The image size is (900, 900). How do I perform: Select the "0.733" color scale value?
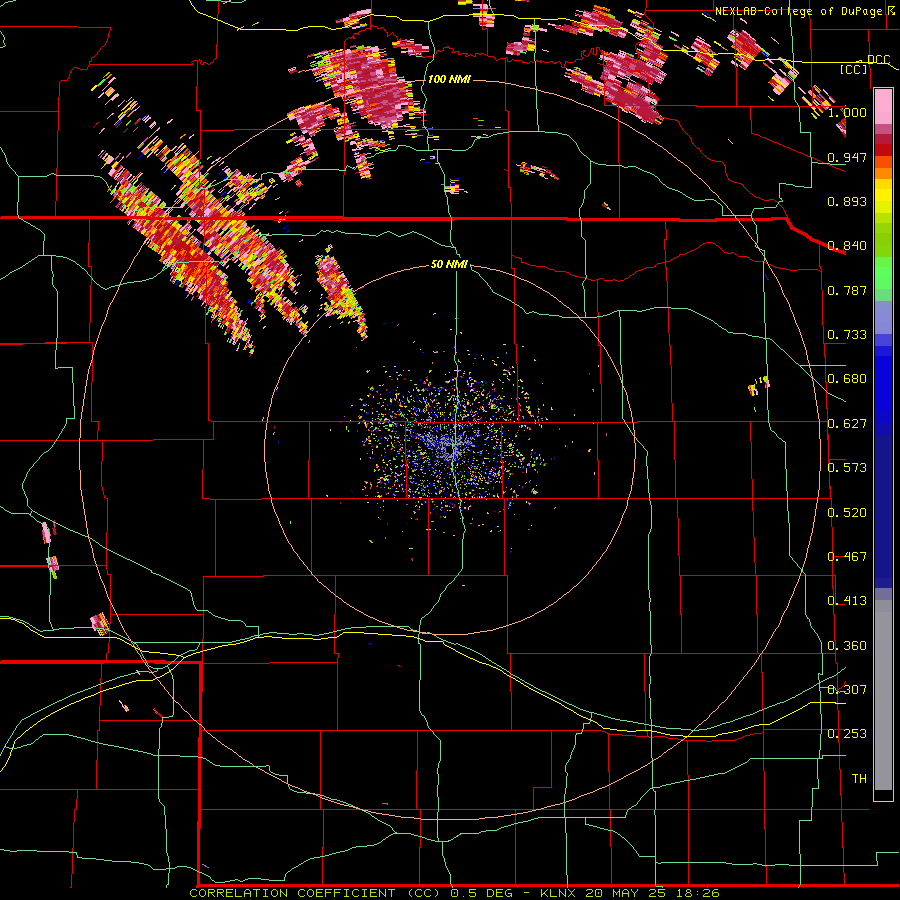pos(847,335)
